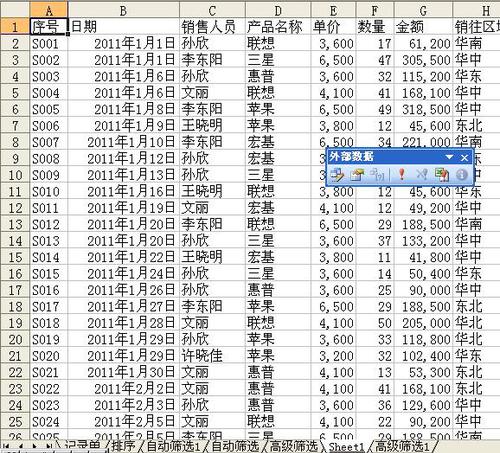Screen dimensions: 500x453
Task: Switch to the 自动筛选1 sheet tab
Action: 172,446
